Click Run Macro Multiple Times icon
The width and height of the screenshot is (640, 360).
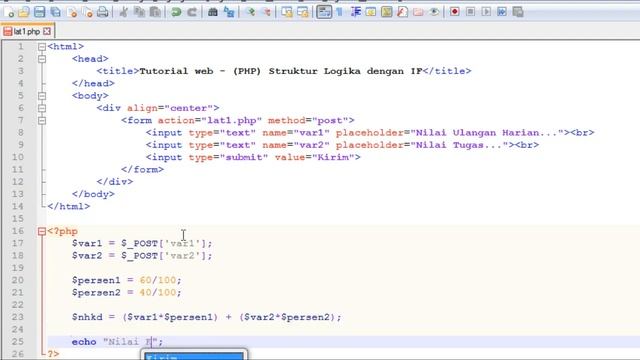point(502,12)
